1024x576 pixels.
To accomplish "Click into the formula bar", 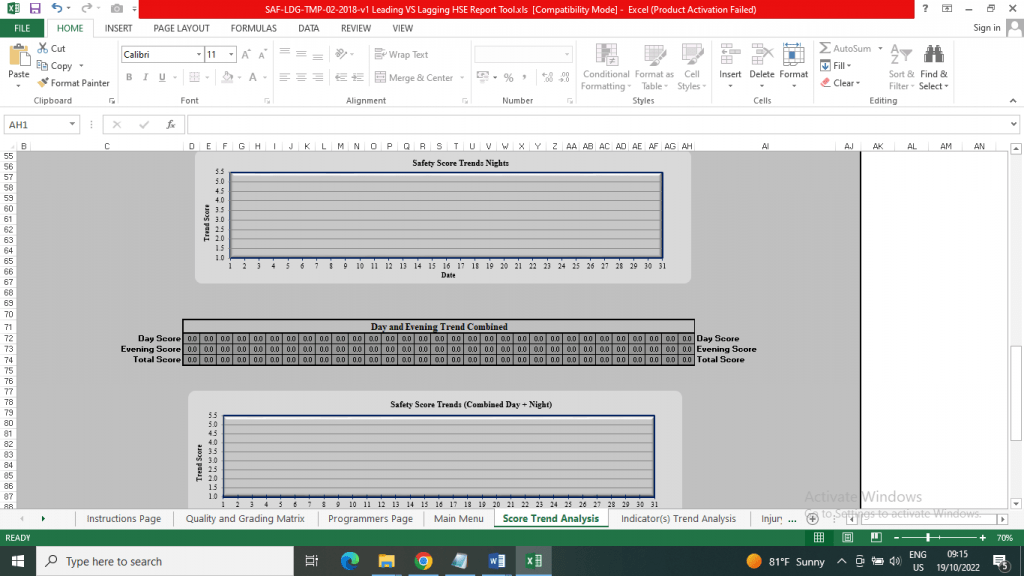I will 600,124.
